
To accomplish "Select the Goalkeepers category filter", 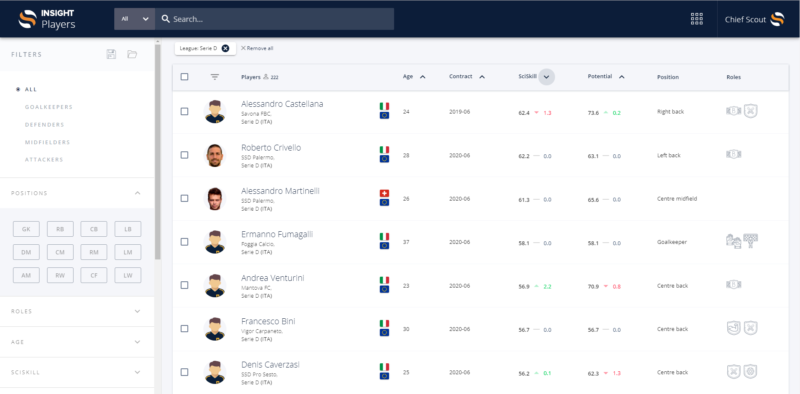I will pyautogui.click(x=48, y=107).
